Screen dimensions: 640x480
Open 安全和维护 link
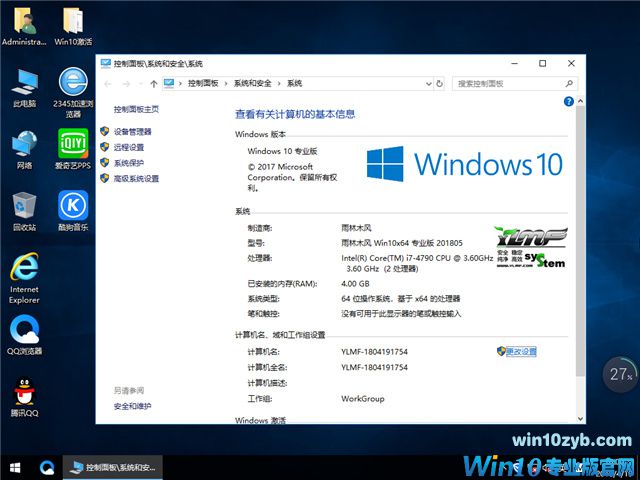click(x=132, y=406)
